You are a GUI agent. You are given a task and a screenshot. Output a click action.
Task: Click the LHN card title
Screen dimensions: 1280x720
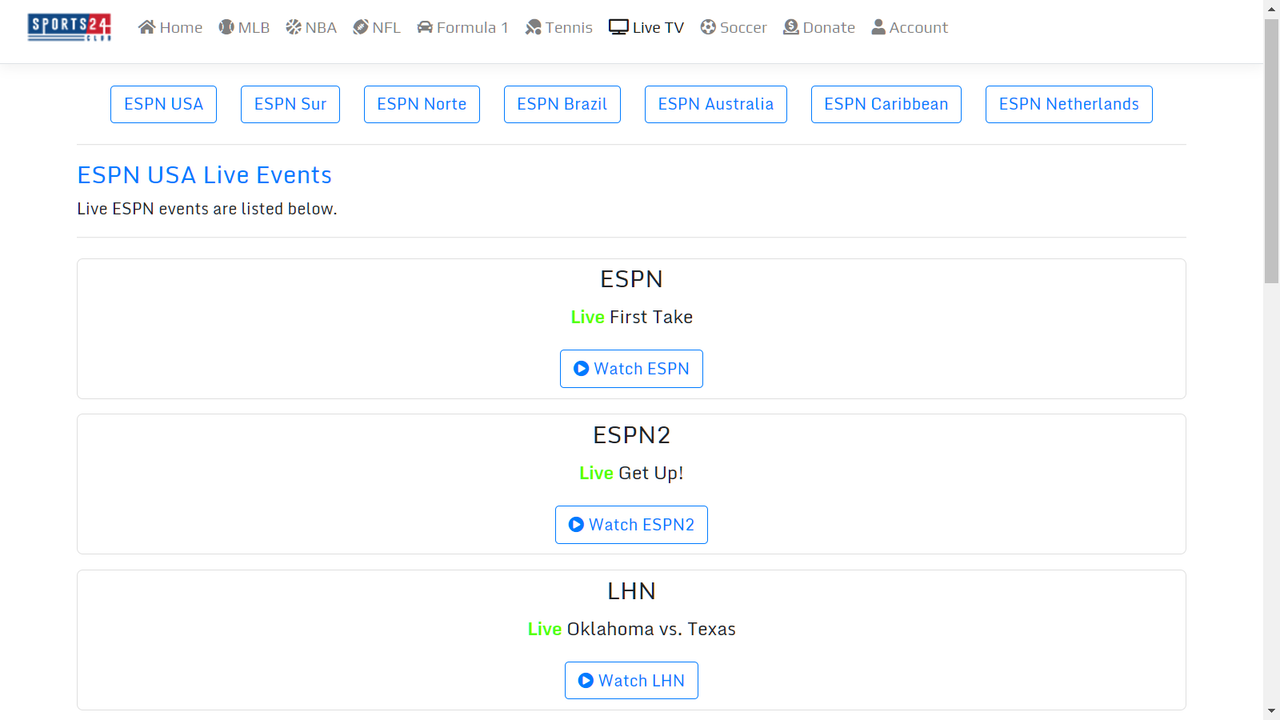pyautogui.click(x=632, y=591)
